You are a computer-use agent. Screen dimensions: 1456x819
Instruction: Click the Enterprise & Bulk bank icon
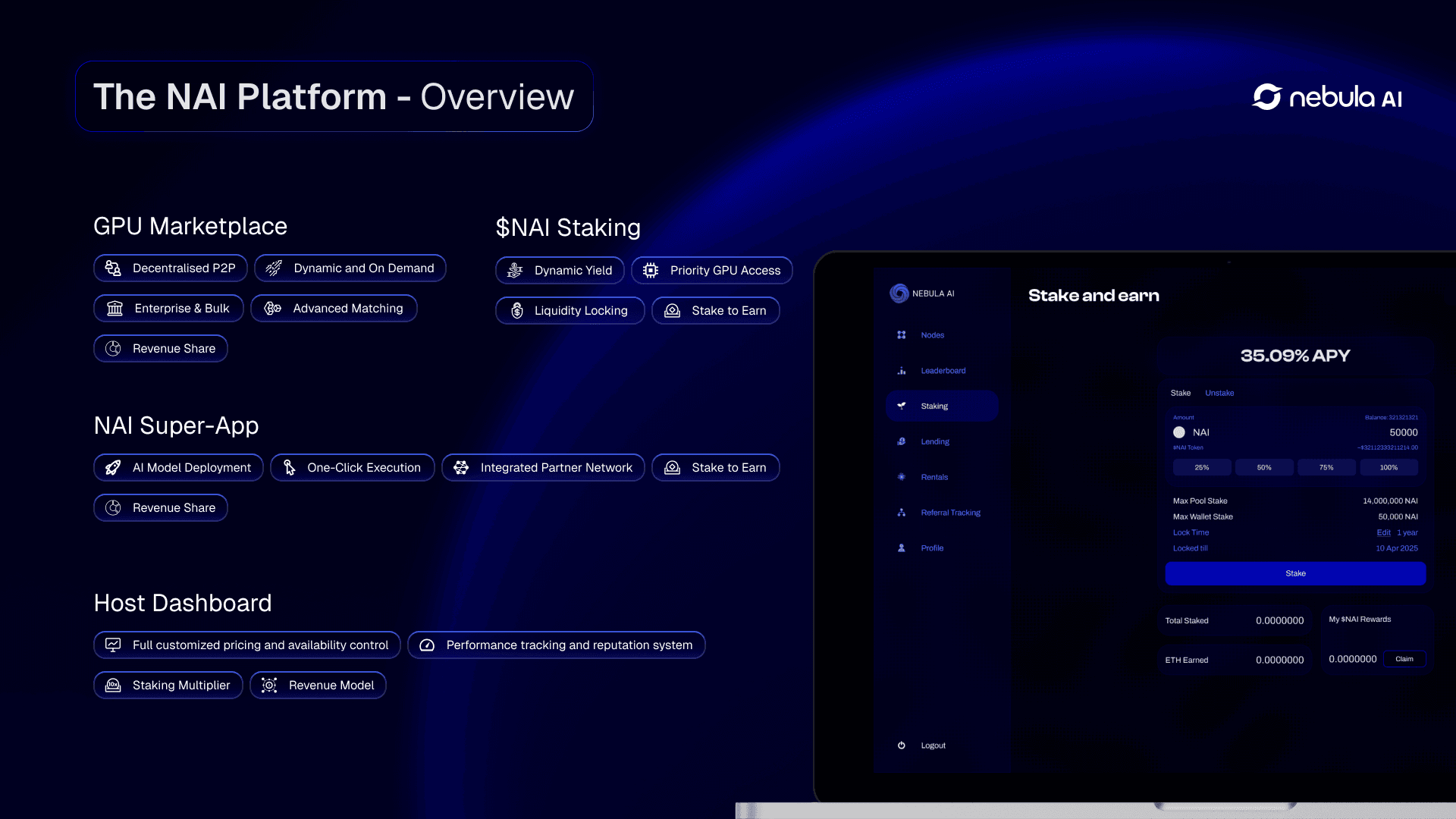[115, 309]
